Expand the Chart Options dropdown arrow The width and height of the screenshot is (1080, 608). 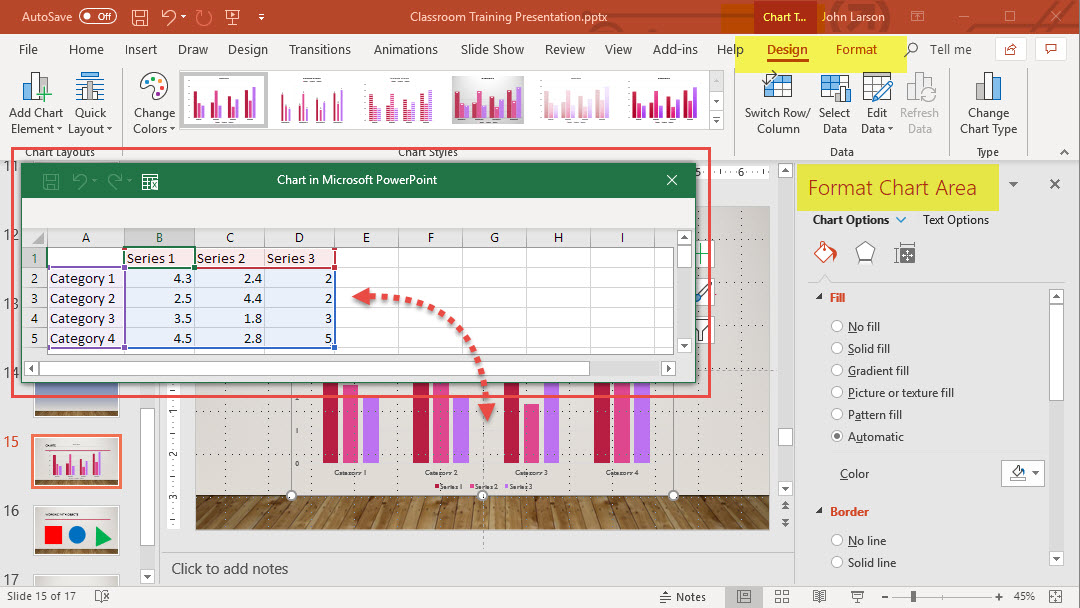coord(902,220)
